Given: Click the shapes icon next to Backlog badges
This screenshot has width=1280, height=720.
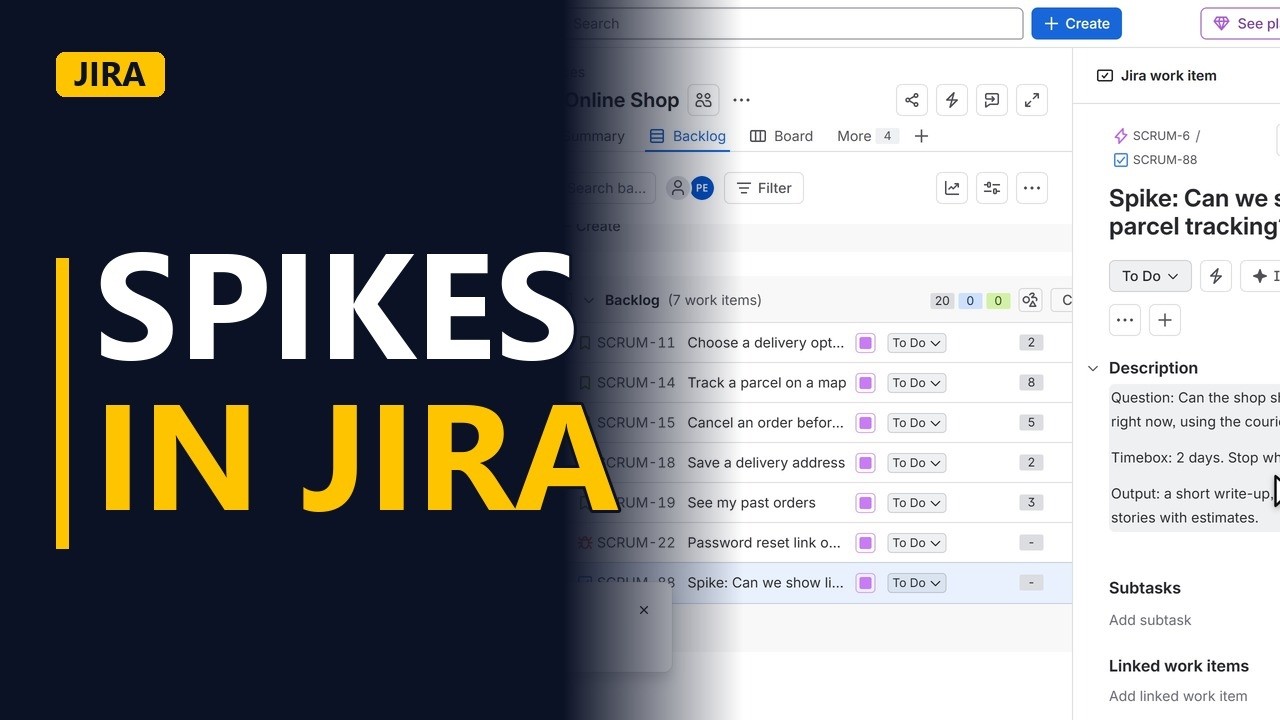Looking at the screenshot, I should (x=1029, y=300).
